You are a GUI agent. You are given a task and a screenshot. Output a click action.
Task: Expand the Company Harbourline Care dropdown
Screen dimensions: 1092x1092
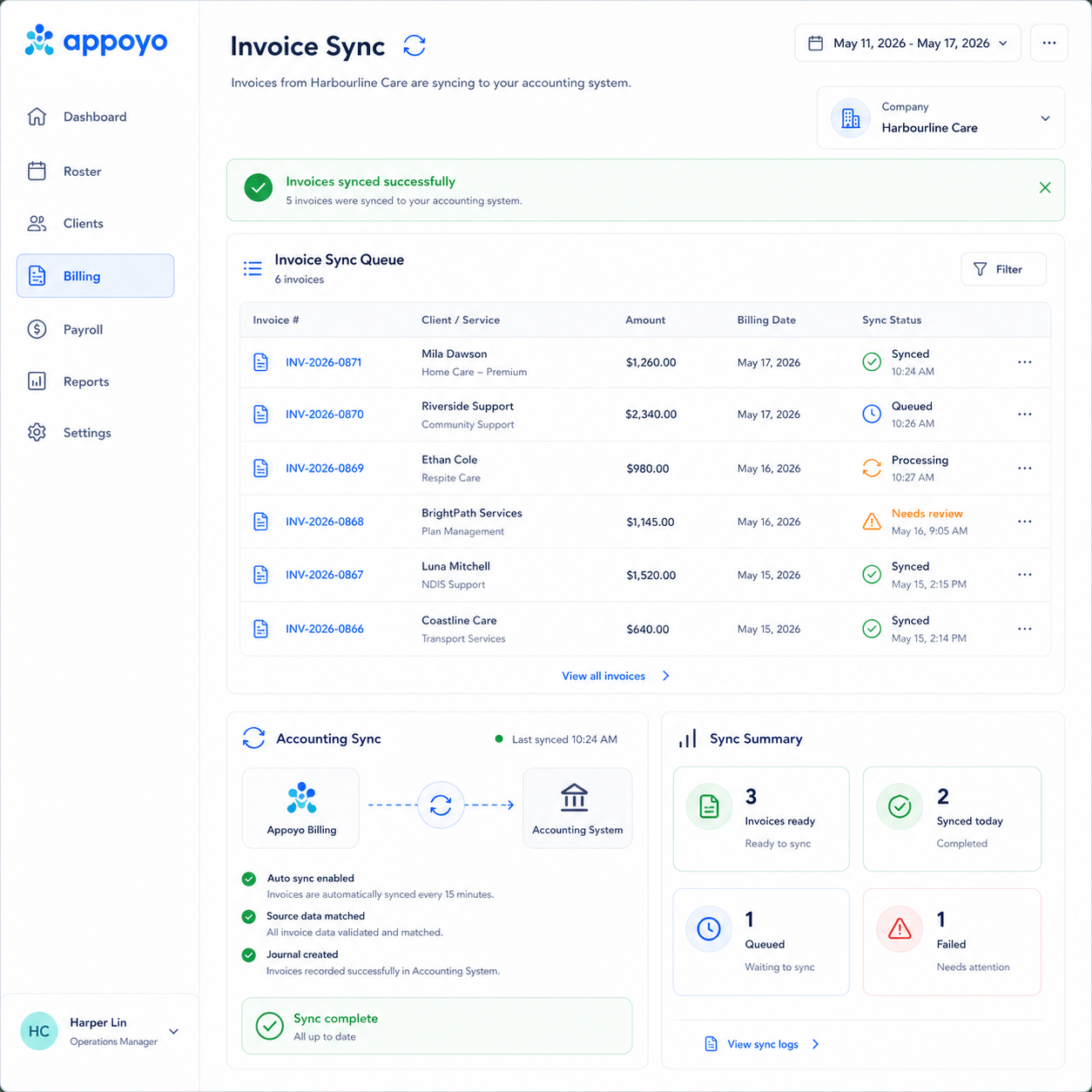pyautogui.click(x=940, y=118)
